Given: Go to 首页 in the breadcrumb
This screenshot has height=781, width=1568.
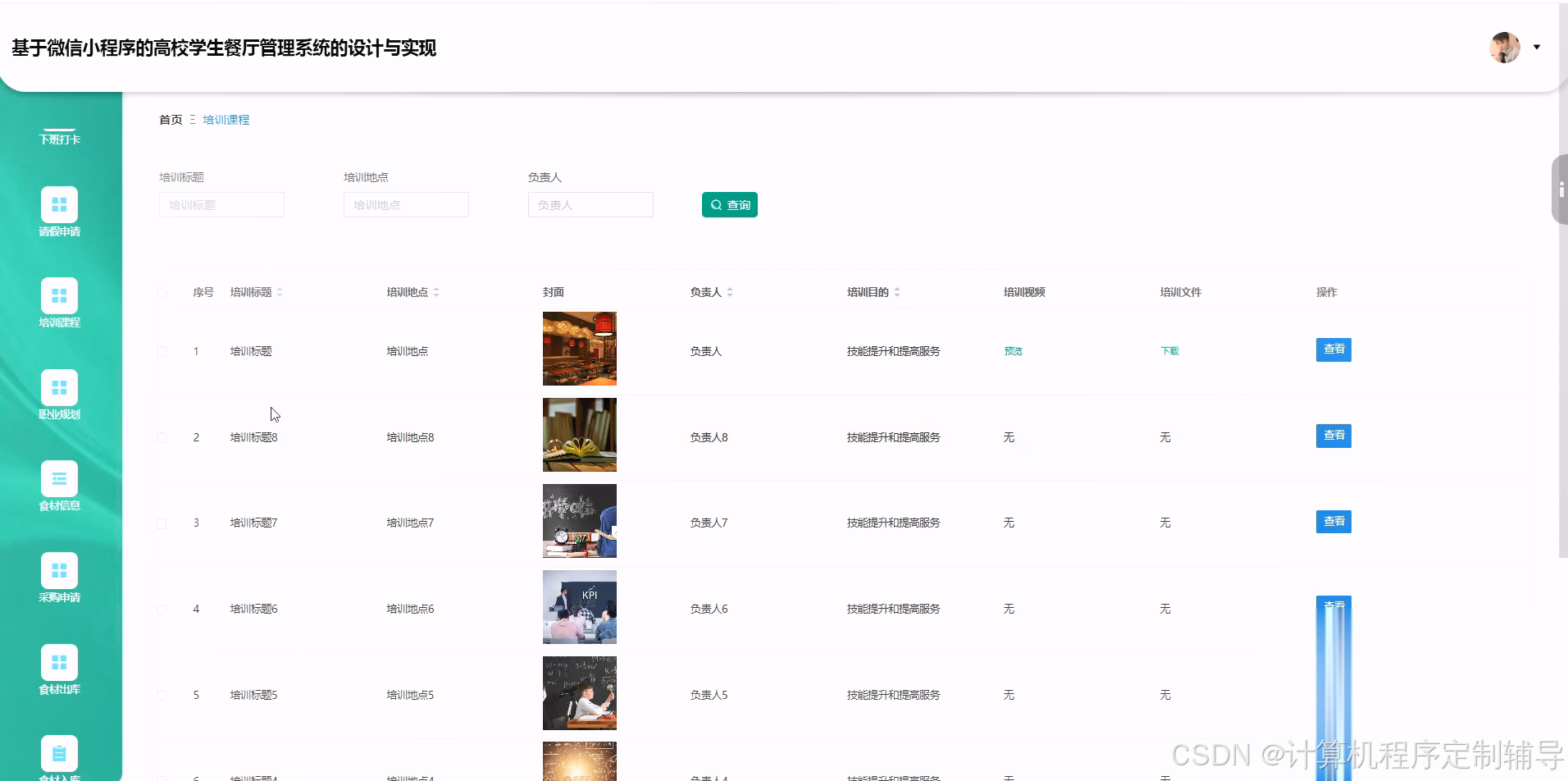Looking at the screenshot, I should coord(170,120).
